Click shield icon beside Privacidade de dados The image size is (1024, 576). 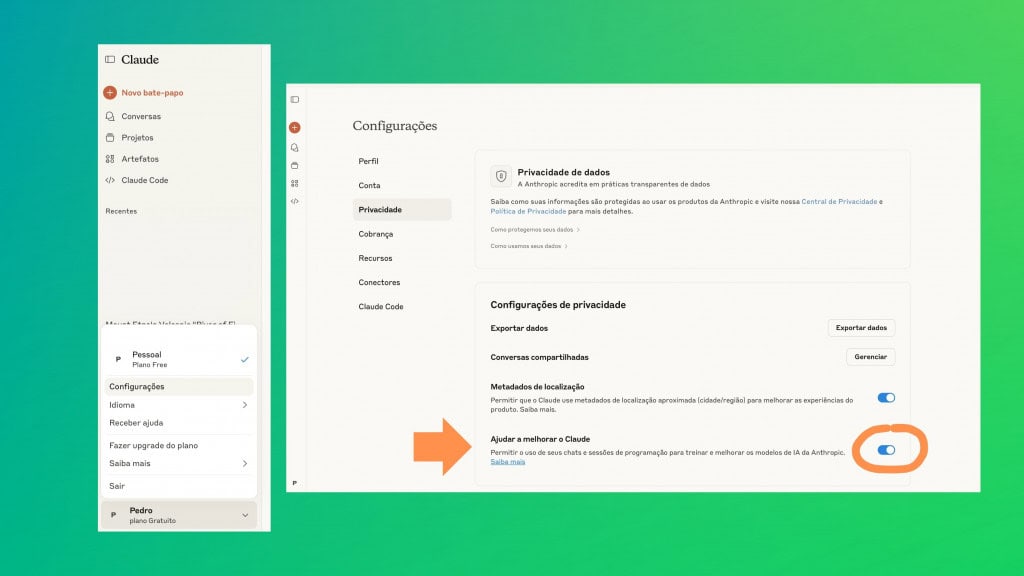[501, 176]
